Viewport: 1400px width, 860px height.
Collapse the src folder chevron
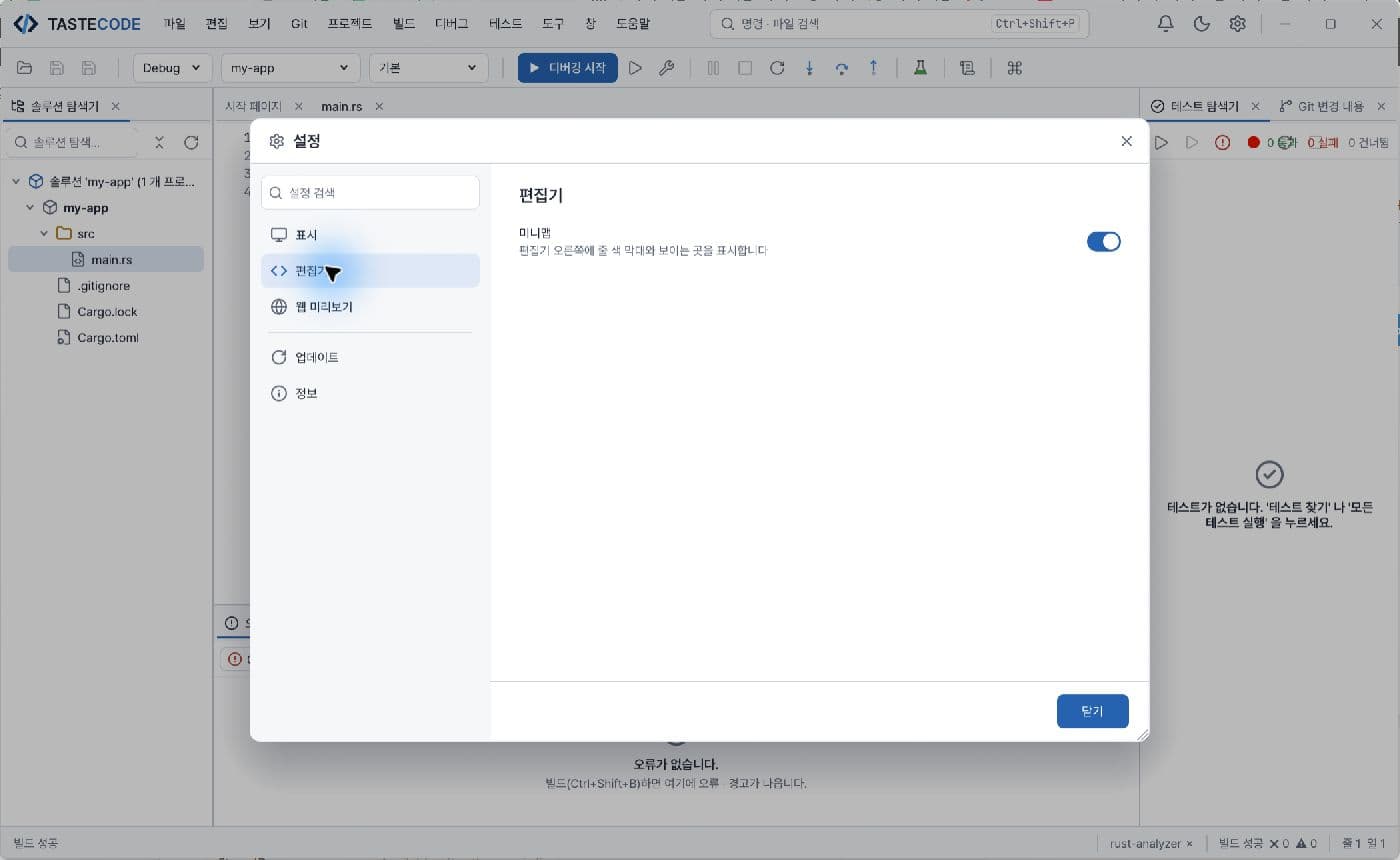pyautogui.click(x=44, y=234)
